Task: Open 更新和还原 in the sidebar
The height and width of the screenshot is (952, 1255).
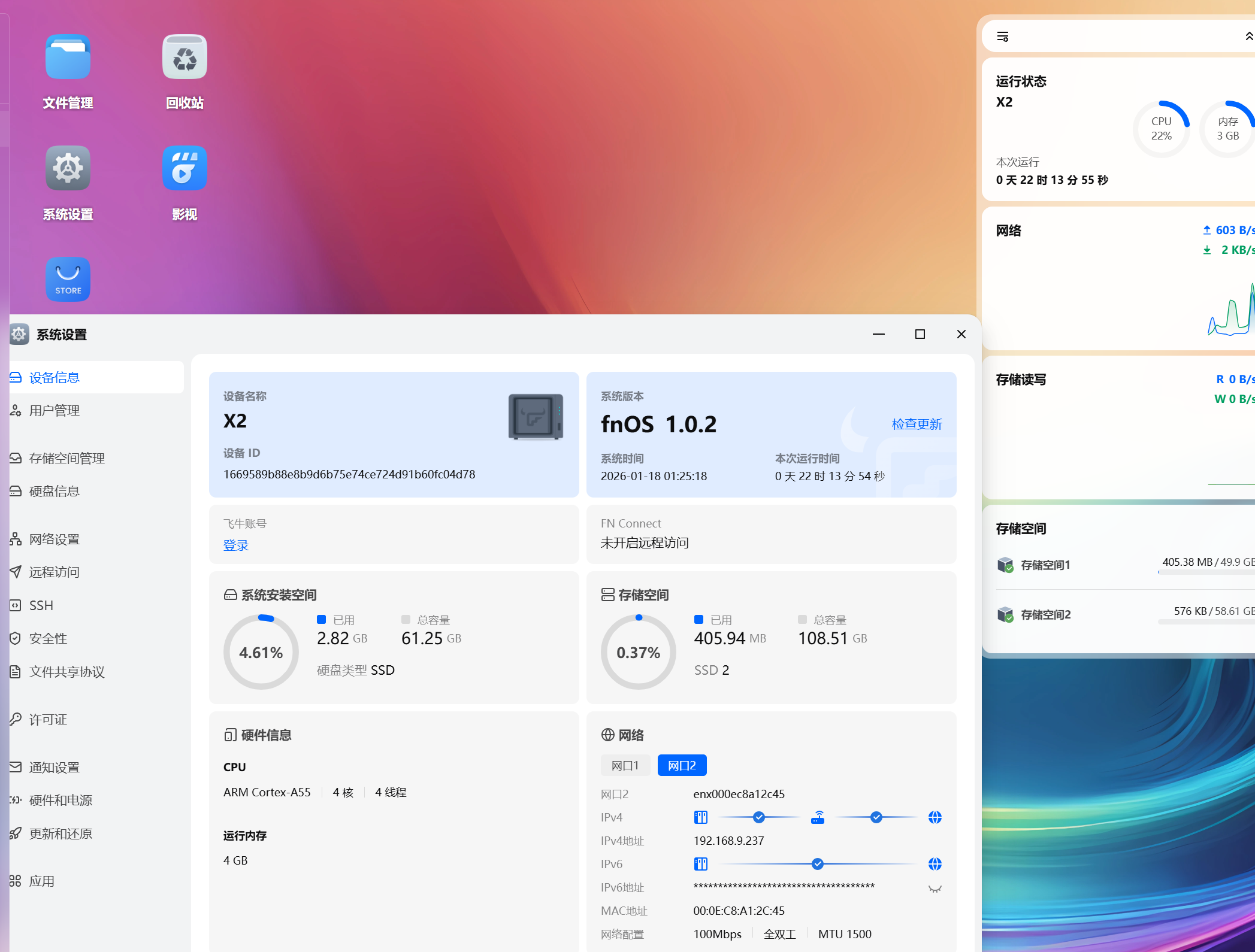Action: [x=61, y=833]
